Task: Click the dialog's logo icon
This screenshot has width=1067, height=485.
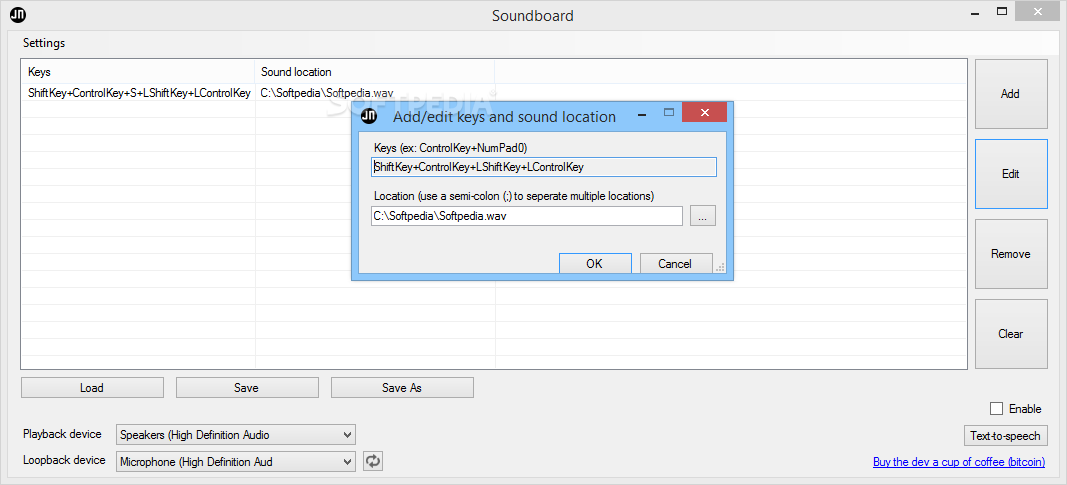Action: point(368,116)
